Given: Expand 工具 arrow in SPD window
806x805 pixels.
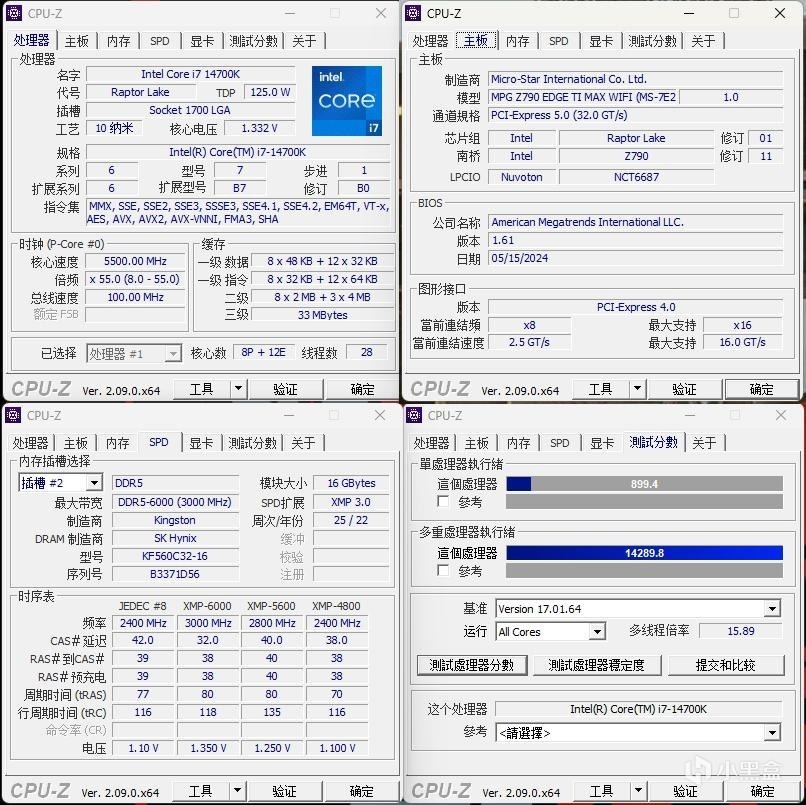Looking at the screenshot, I should 237,791.
